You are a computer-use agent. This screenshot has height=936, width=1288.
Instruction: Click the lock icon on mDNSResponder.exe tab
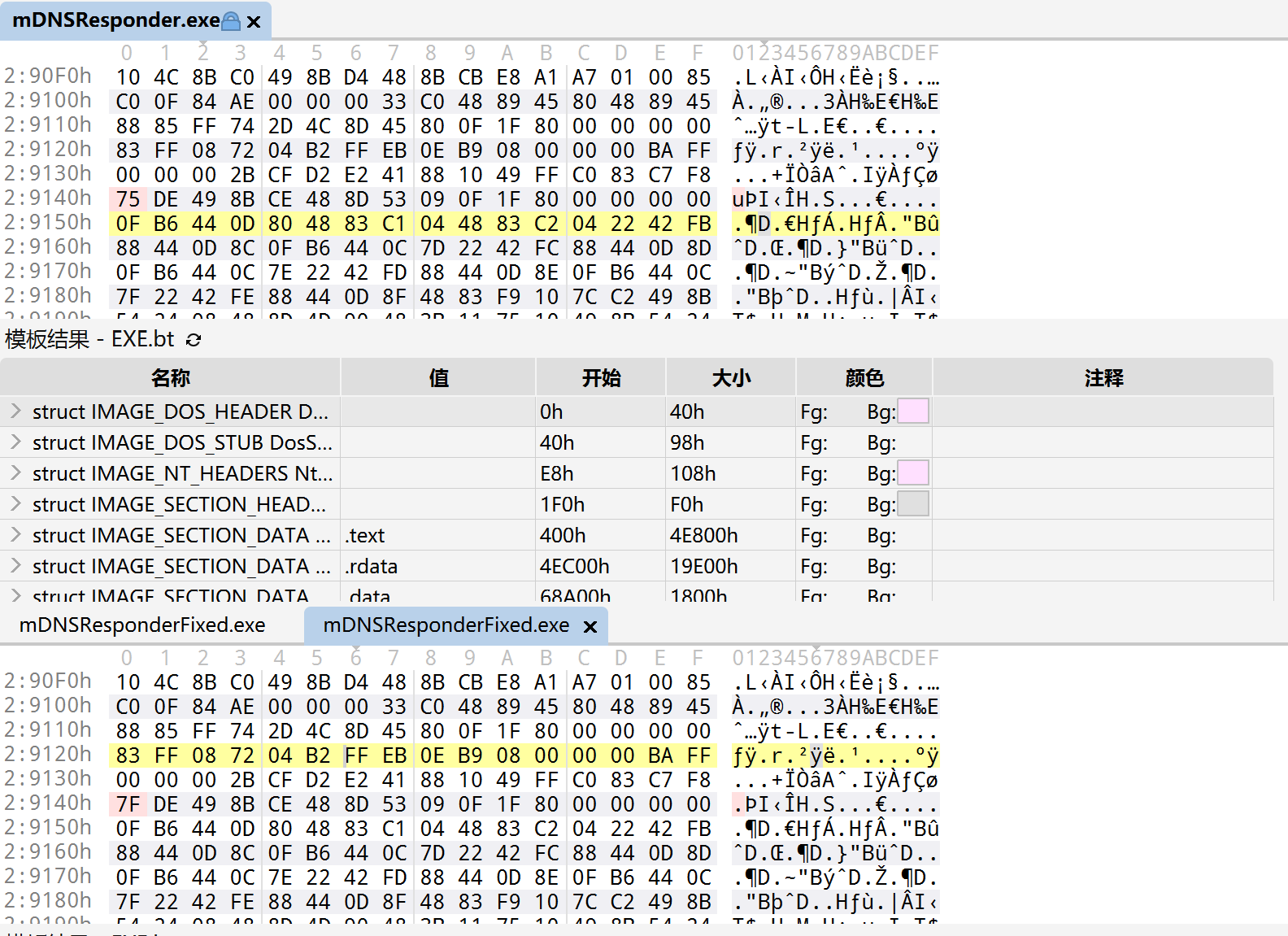coord(231,21)
